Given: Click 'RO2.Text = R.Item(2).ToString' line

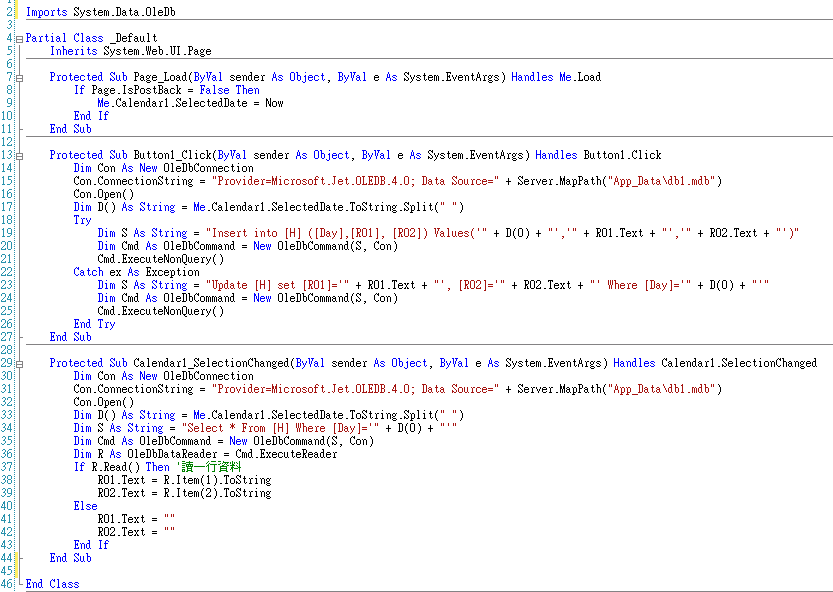Looking at the screenshot, I should (x=184, y=493).
